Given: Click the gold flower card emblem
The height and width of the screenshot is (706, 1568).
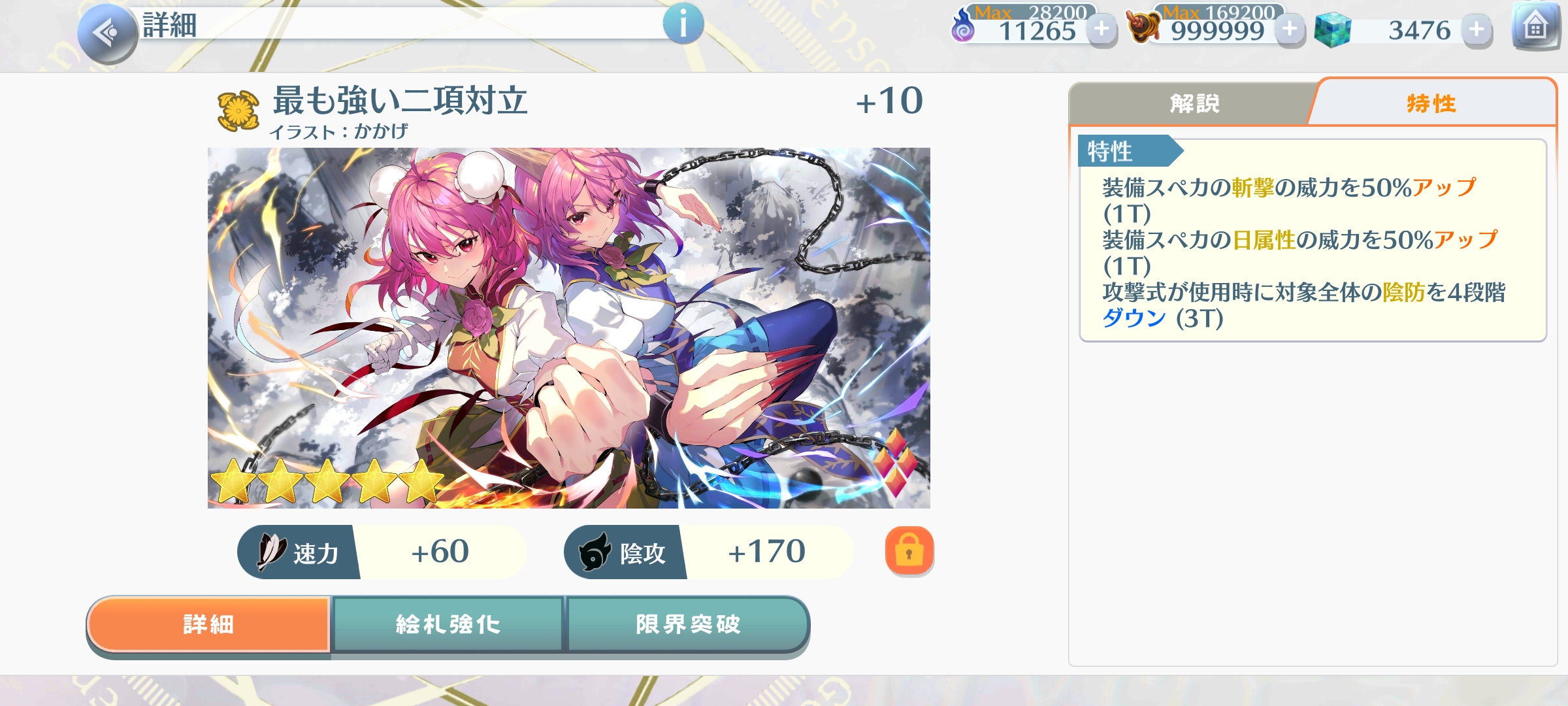Looking at the screenshot, I should (x=238, y=110).
